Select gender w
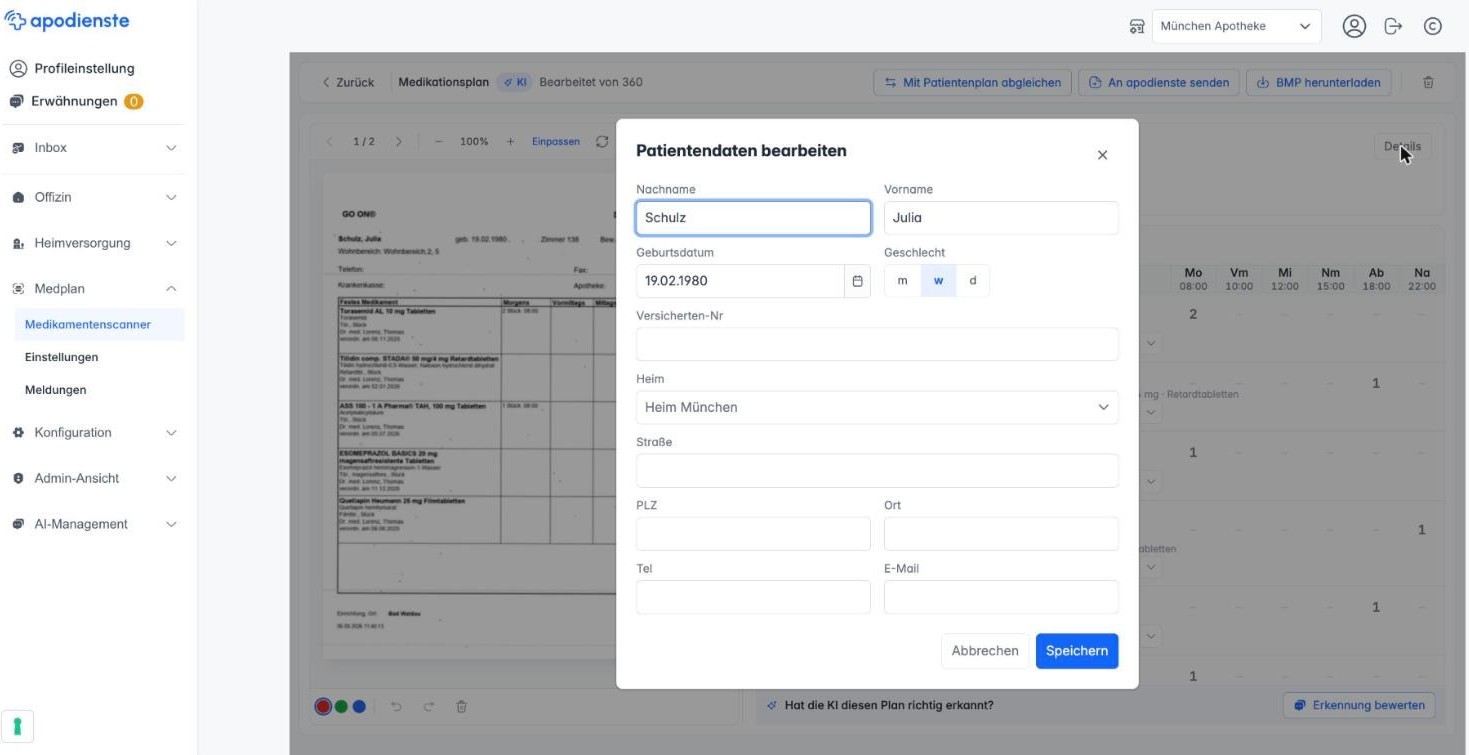The image size is (1469, 755). pyautogui.click(x=938, y=281)
